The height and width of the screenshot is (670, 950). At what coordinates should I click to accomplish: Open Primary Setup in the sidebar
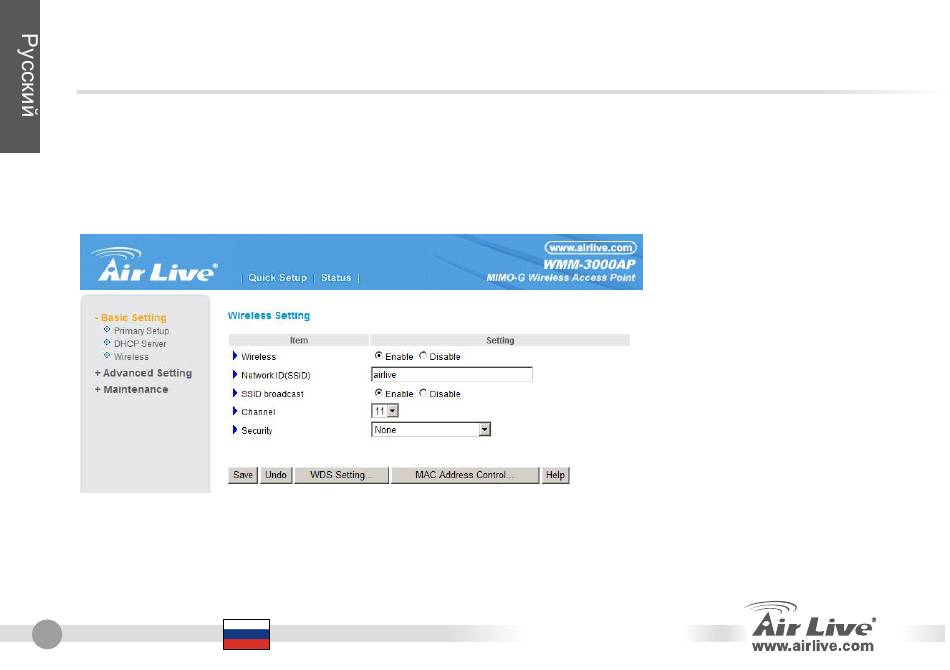pyautogui.click(x=141, y=331)
